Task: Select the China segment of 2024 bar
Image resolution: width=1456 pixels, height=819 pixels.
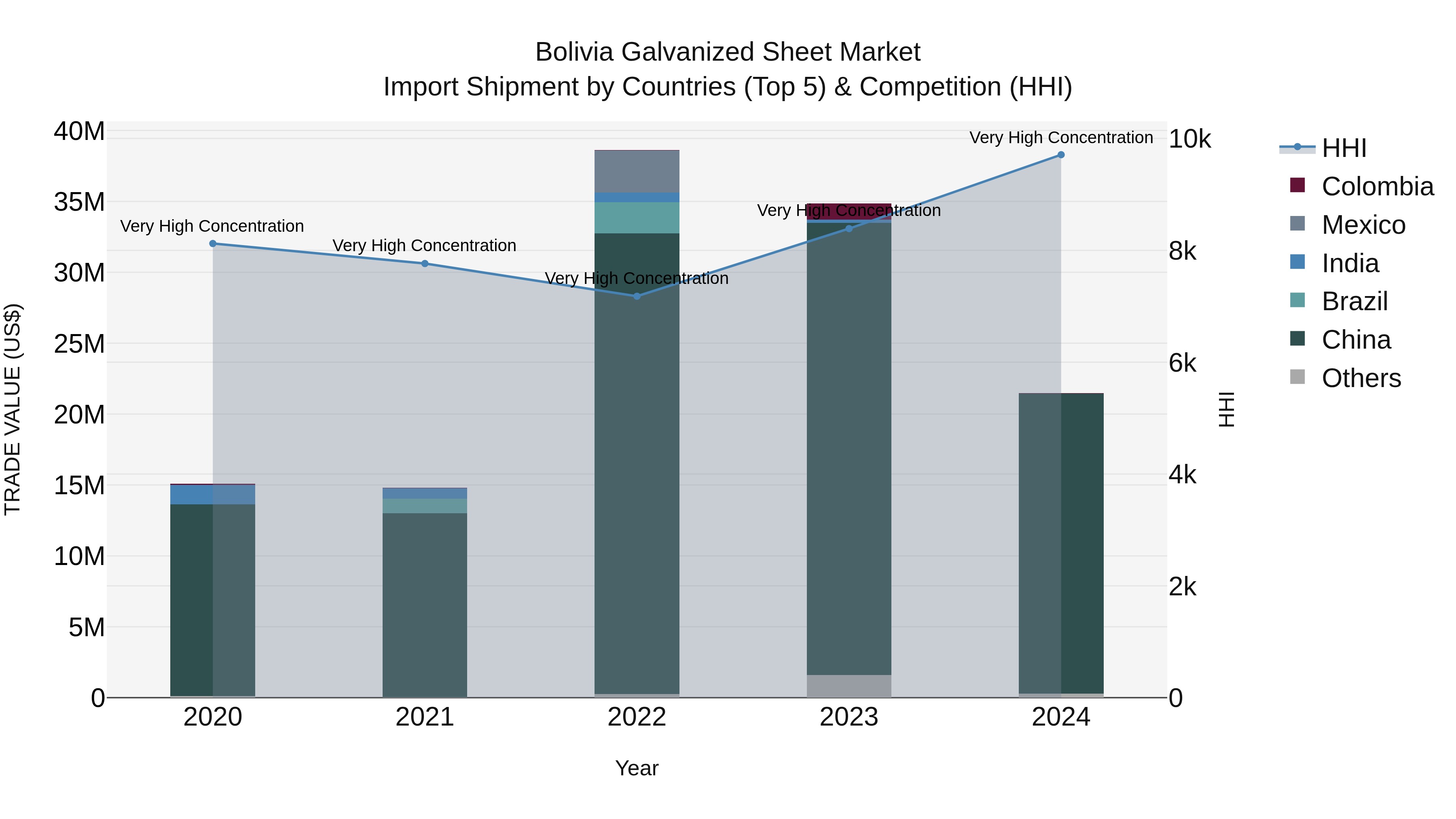Action: click(x=1061, y=543)
